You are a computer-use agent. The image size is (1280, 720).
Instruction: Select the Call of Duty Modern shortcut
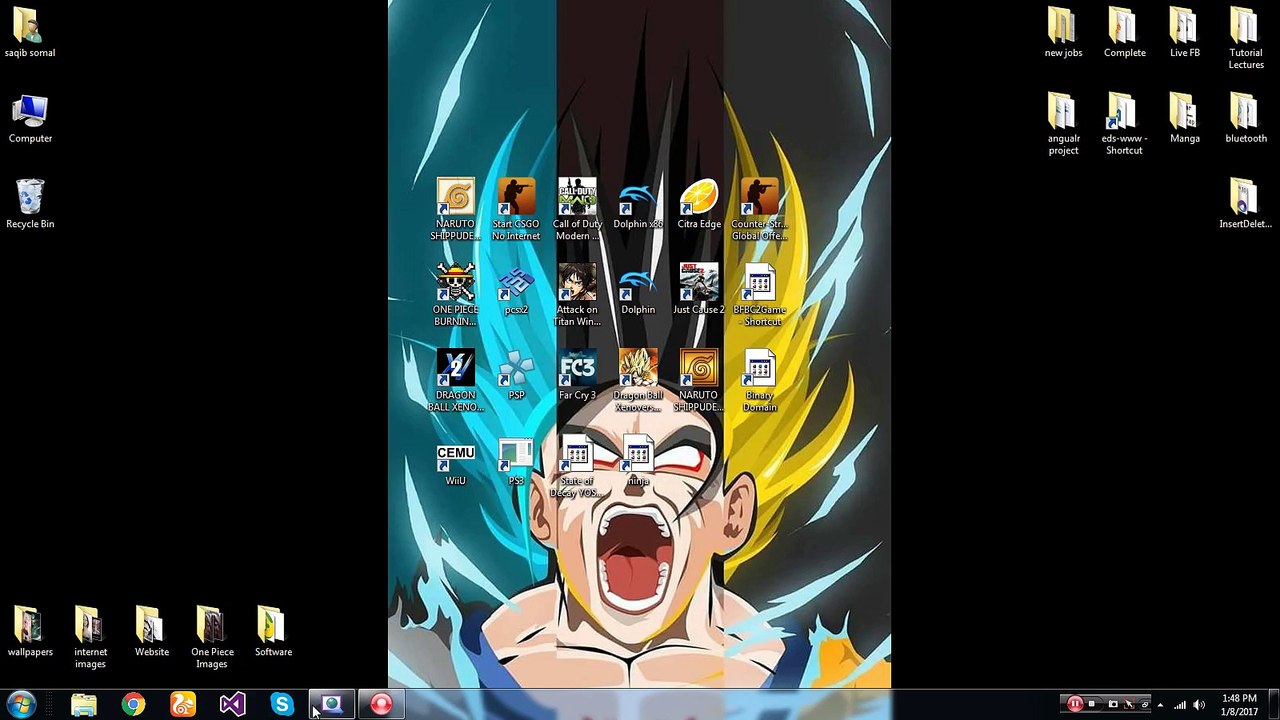(577, 210)
